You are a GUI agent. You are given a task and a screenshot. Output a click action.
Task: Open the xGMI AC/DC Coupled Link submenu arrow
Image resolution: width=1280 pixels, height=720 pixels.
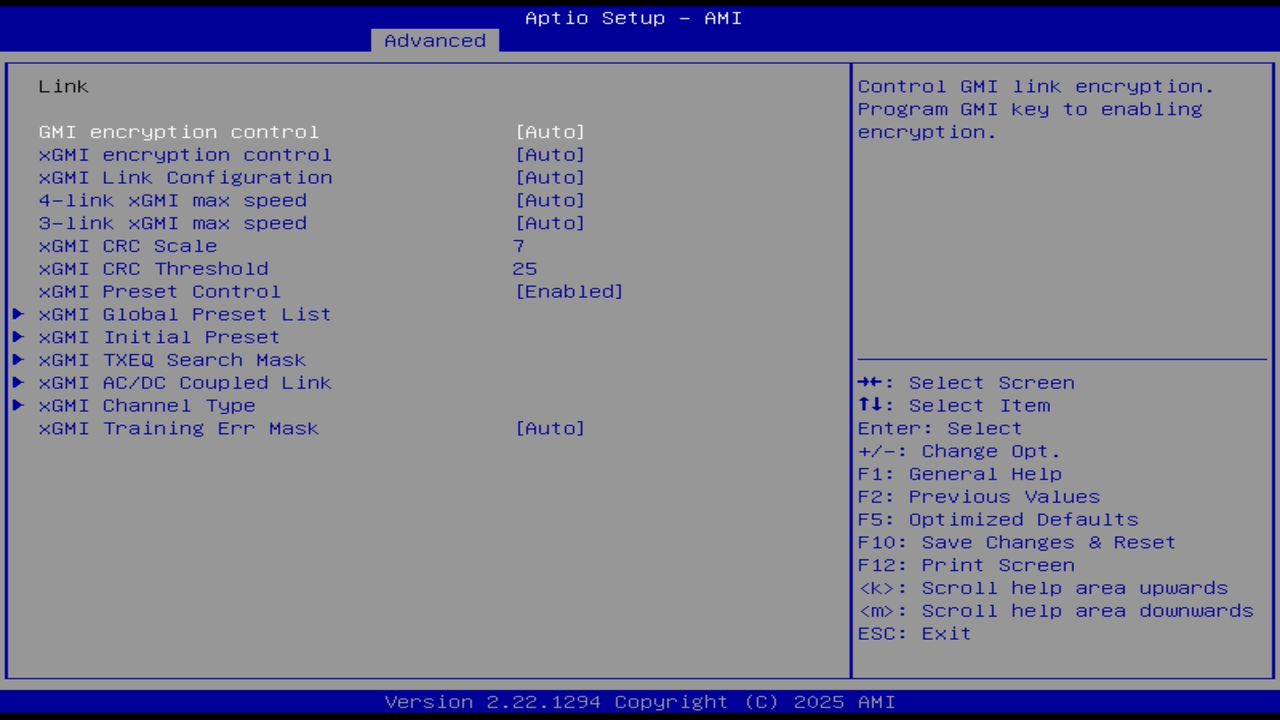(18, 382)
